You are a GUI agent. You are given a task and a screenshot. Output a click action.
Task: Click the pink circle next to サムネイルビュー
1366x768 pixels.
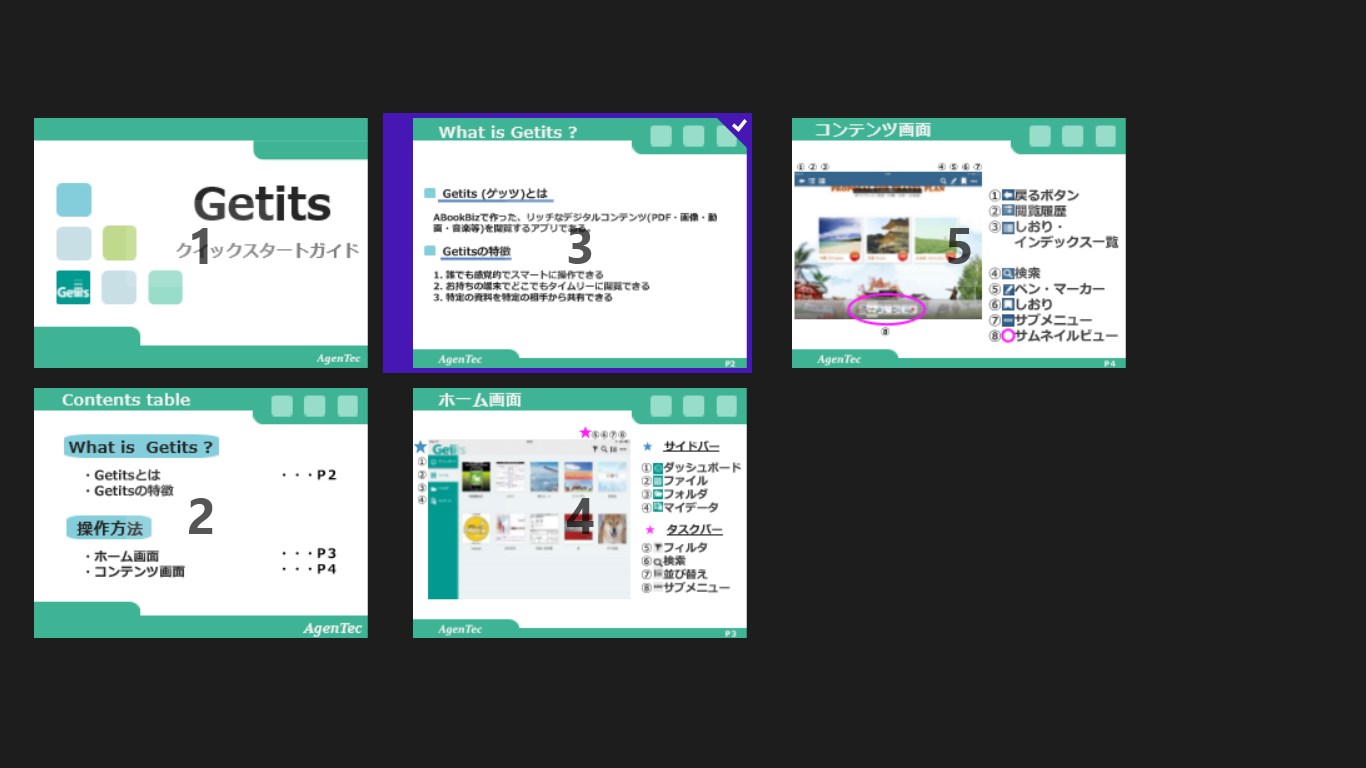coord(1008,336)
